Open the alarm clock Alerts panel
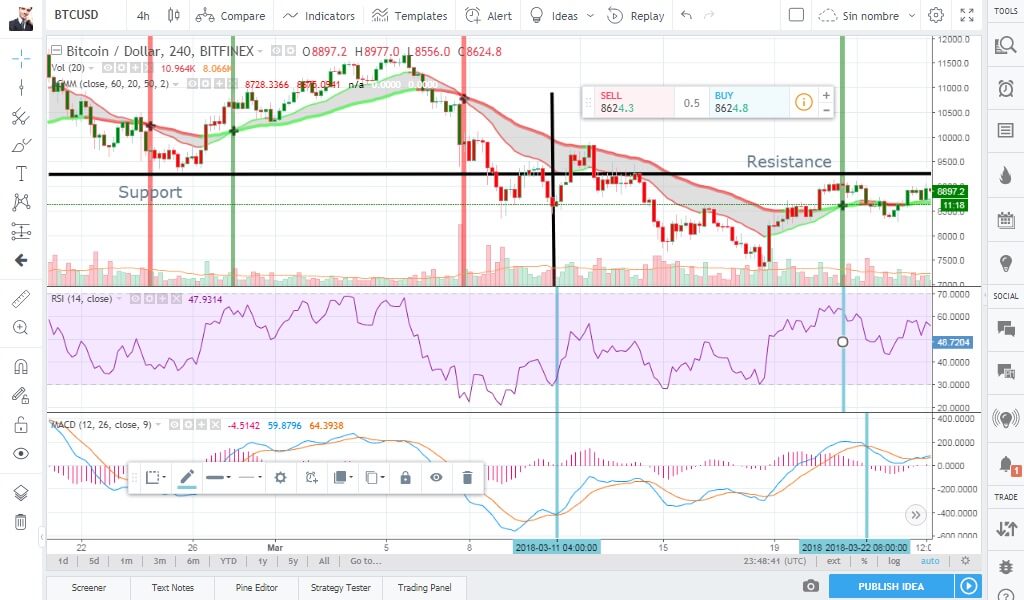The image size is (1024, 600). 1005,90
